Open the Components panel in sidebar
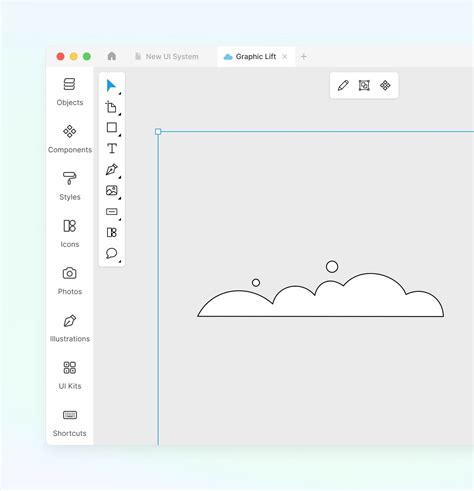This screenshot has height=491, width=474. coord(70,139)
